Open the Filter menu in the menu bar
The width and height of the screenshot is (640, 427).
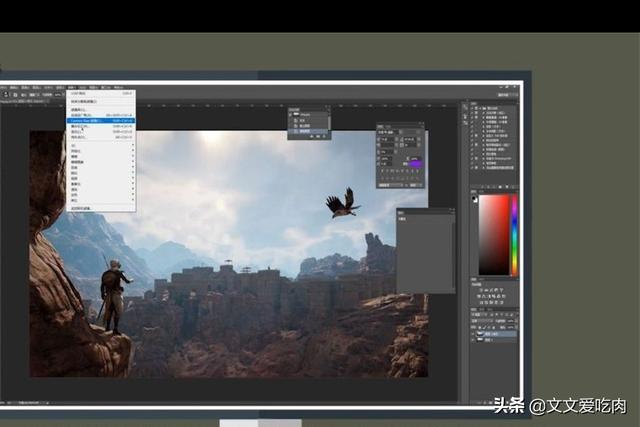(72, 87)
